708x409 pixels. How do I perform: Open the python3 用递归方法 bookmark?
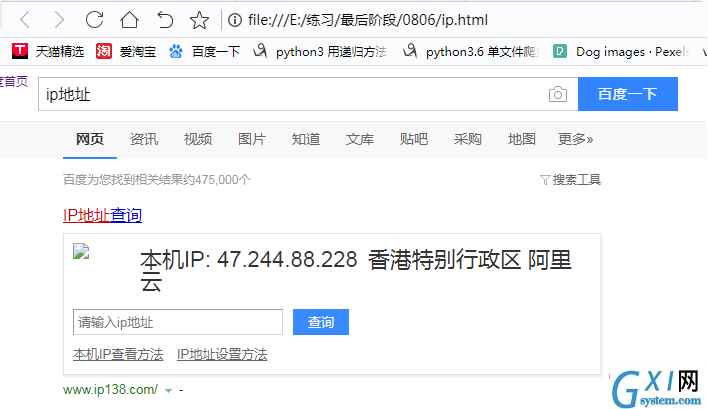[320, 51]
